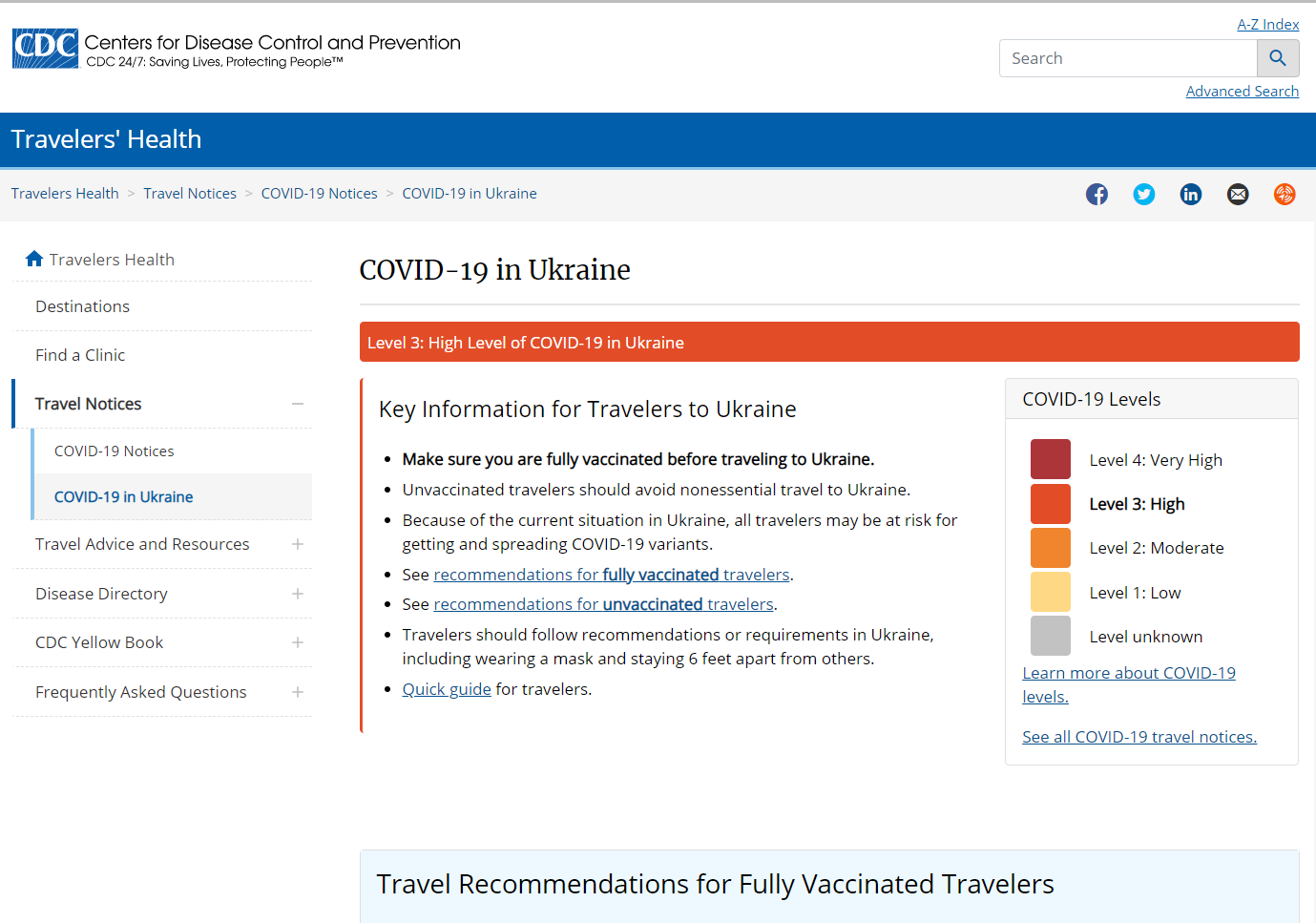This screenshot has width=1316, height=923.
Task: Click the CDC logo in the header
Action: 44,48
